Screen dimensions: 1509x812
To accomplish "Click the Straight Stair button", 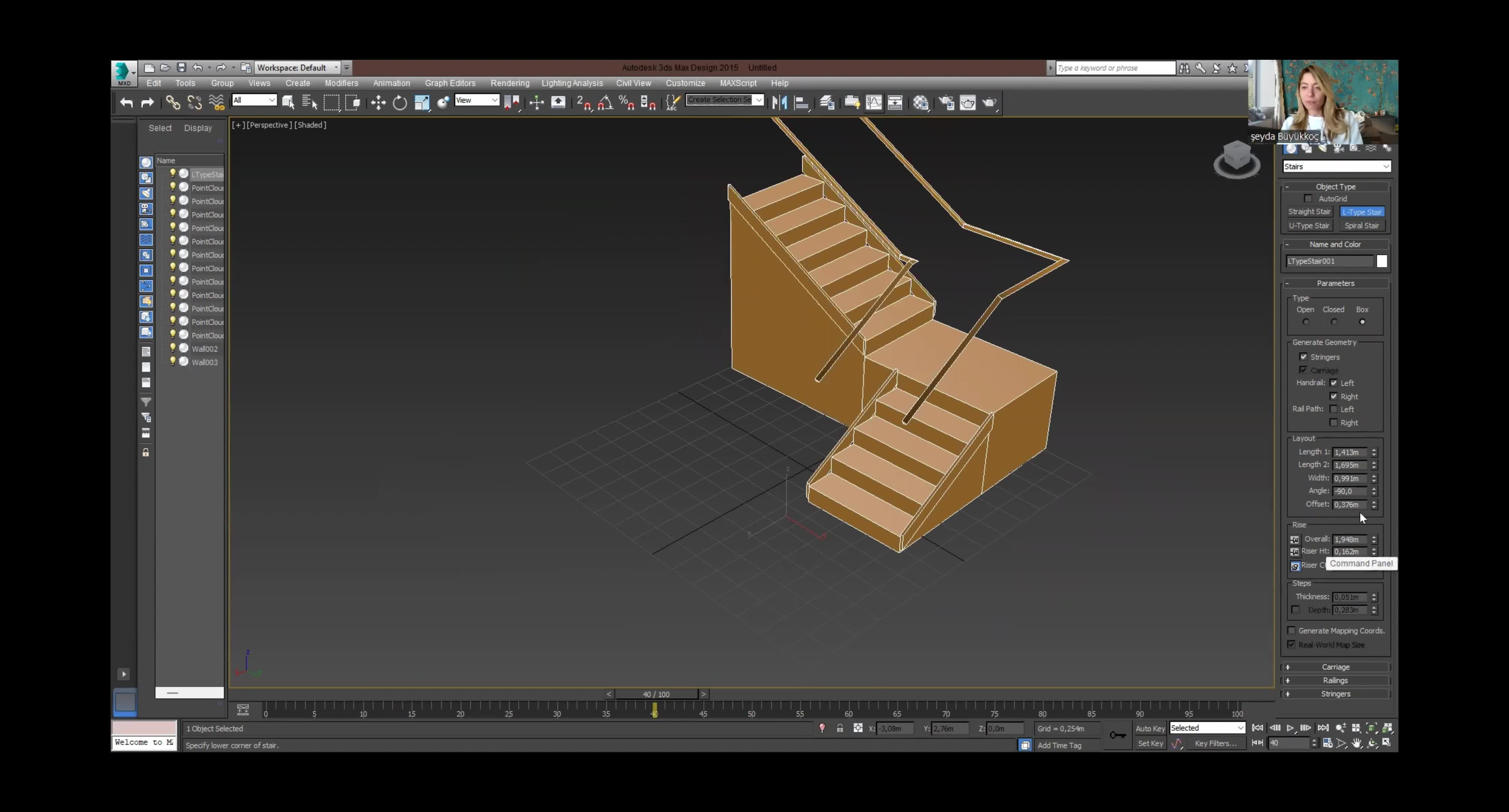I will pos(1309,212).
